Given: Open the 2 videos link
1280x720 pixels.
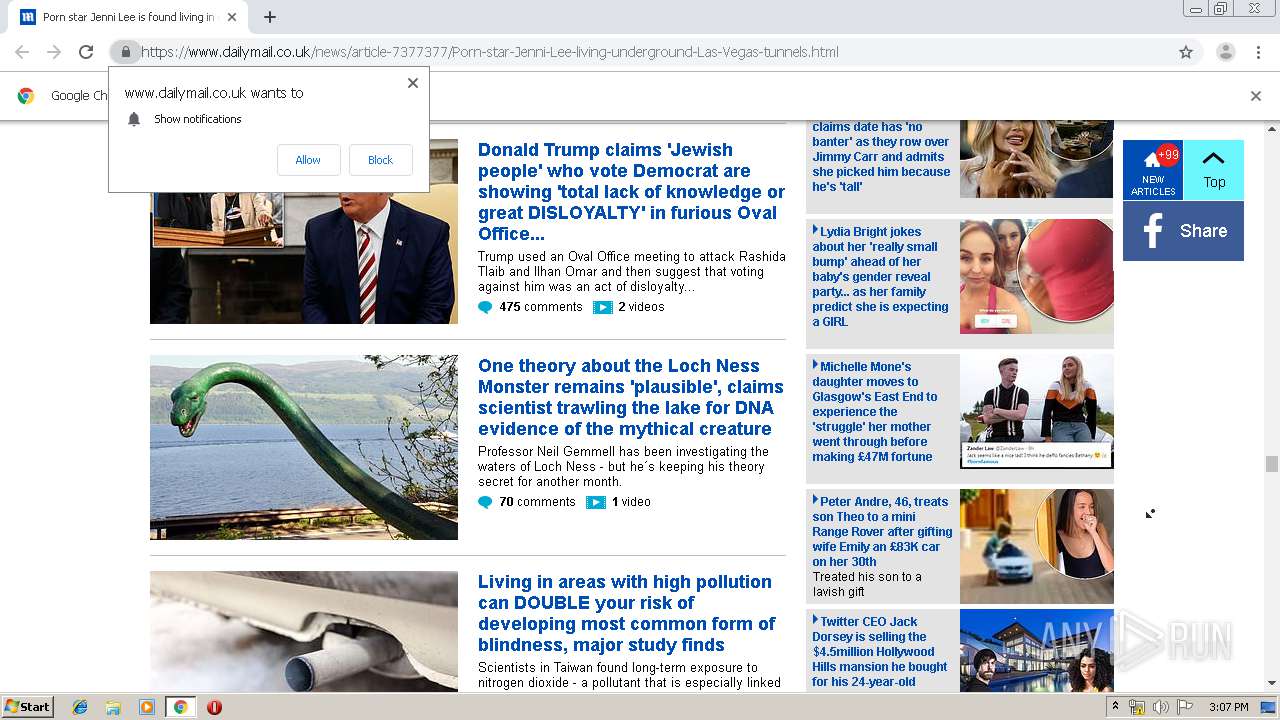Looking at the screenshot, I should [x=641, y=307].
